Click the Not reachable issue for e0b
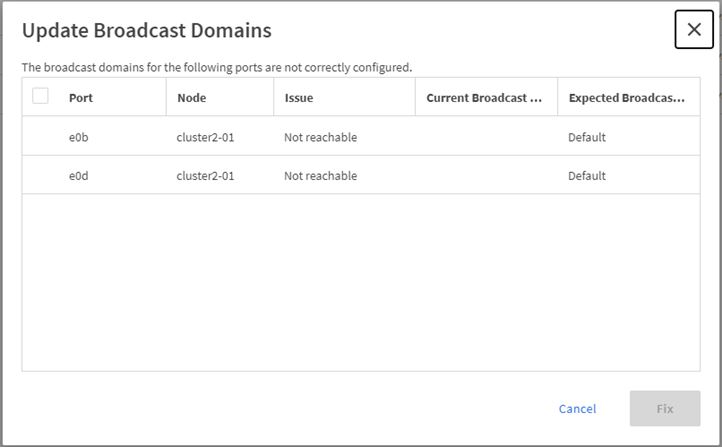 click(x=320, y=137)
